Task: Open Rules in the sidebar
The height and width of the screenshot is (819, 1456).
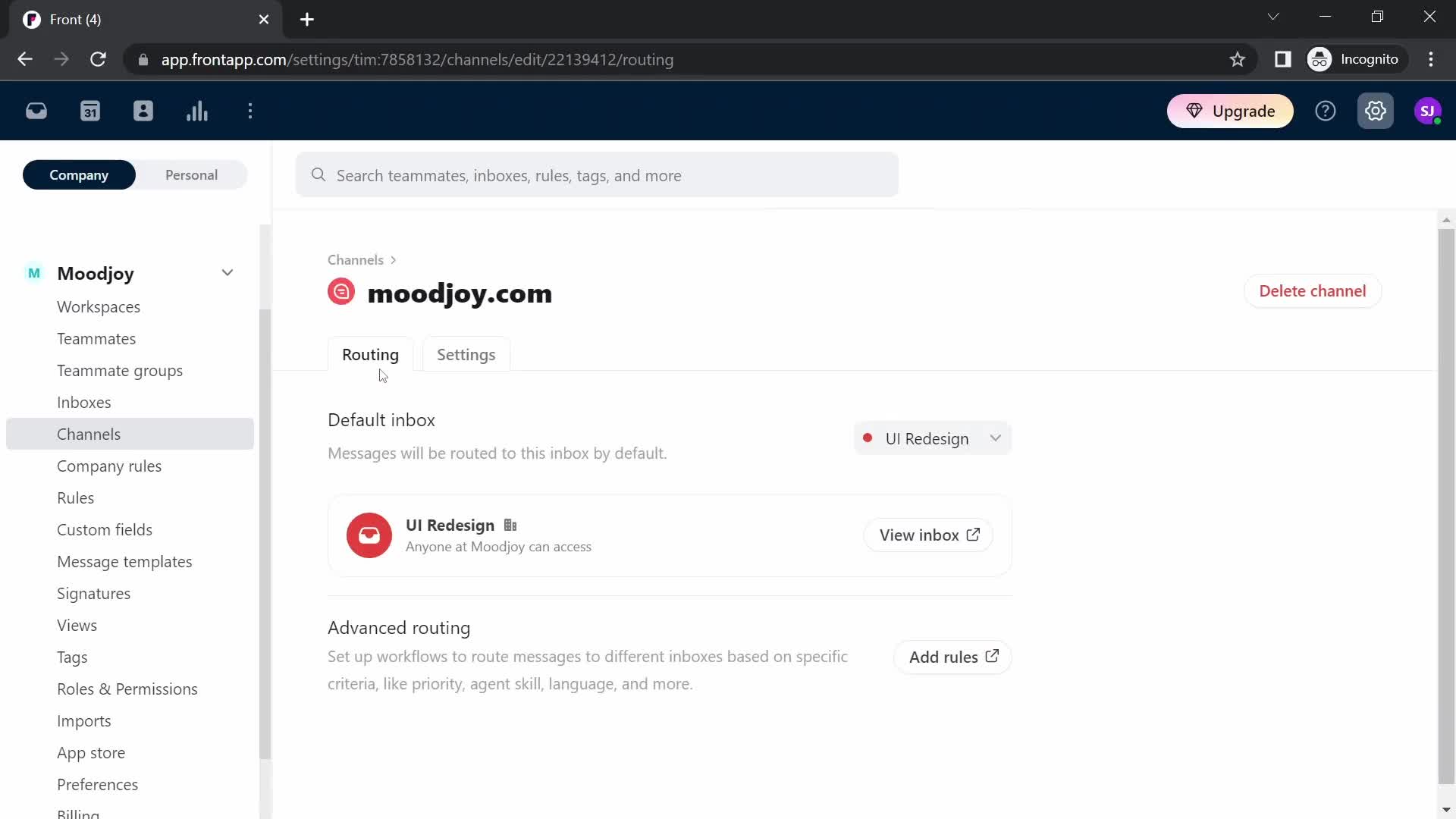Action: 76,498
